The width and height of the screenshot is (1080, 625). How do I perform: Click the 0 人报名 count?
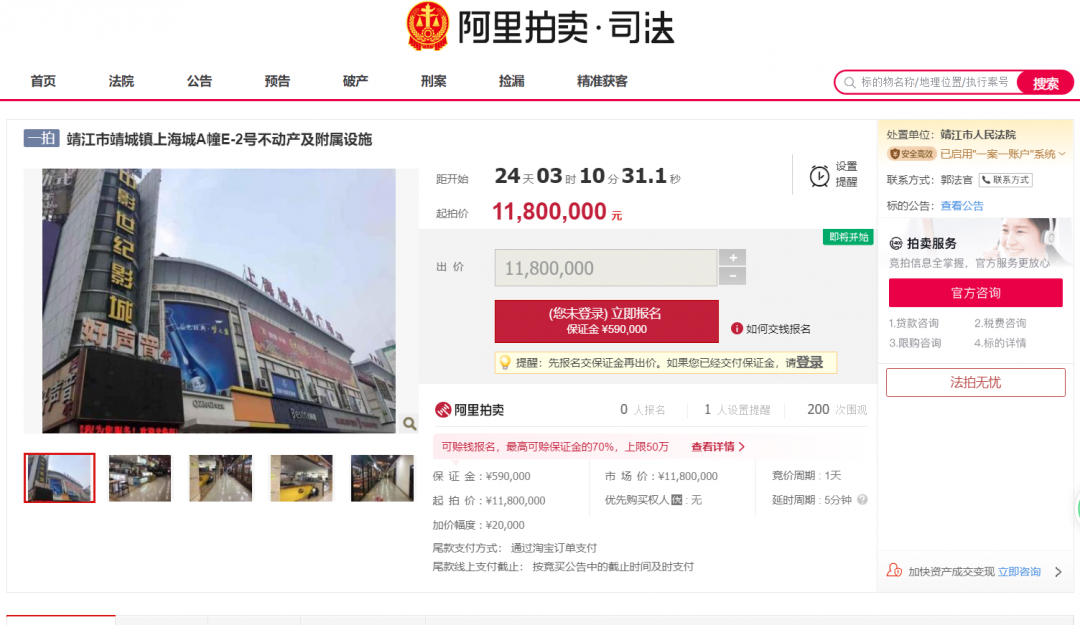point(643,410)
